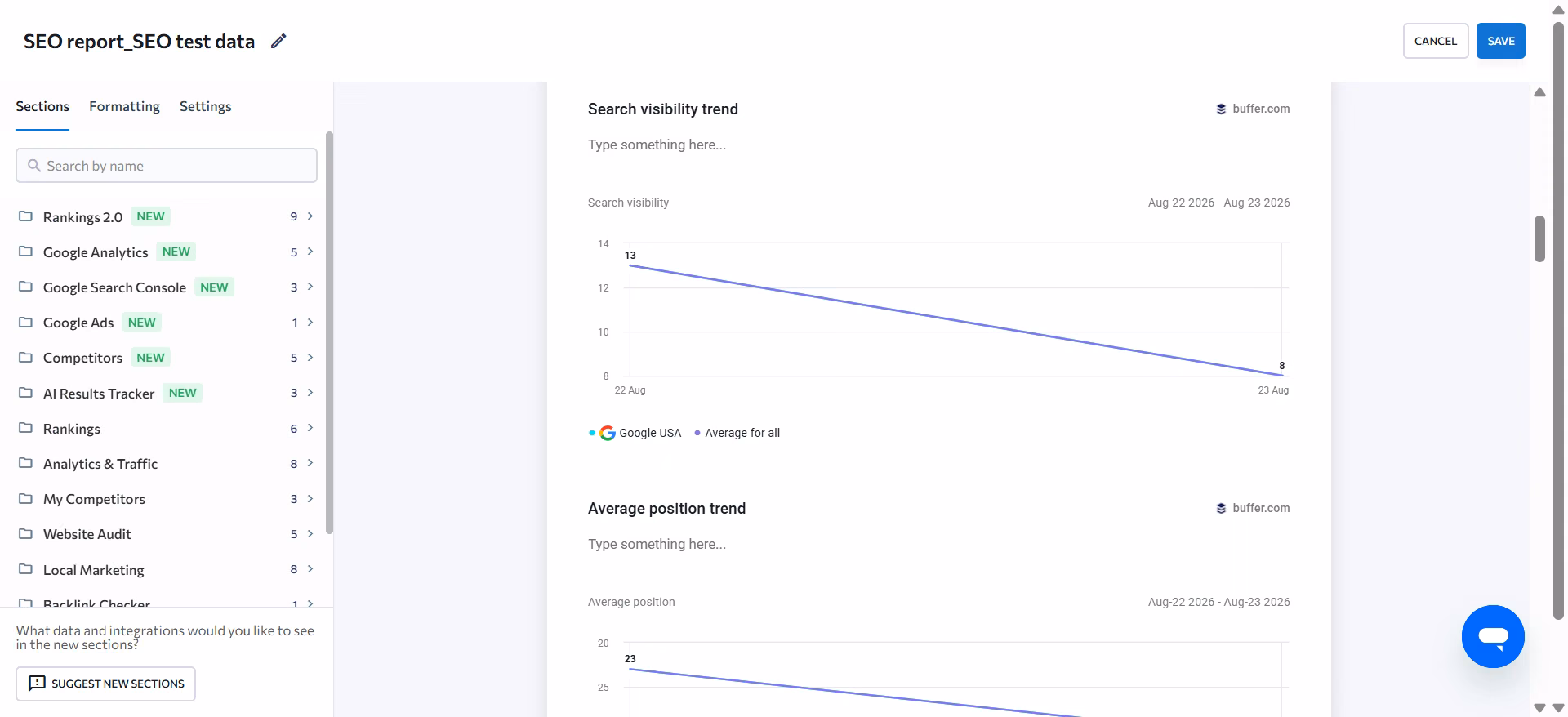Image resolution: width=1568 pixels, height=717 pixels.
Task: Click folder icon beside Google Search Console
Action: click(x=25, y=287)
